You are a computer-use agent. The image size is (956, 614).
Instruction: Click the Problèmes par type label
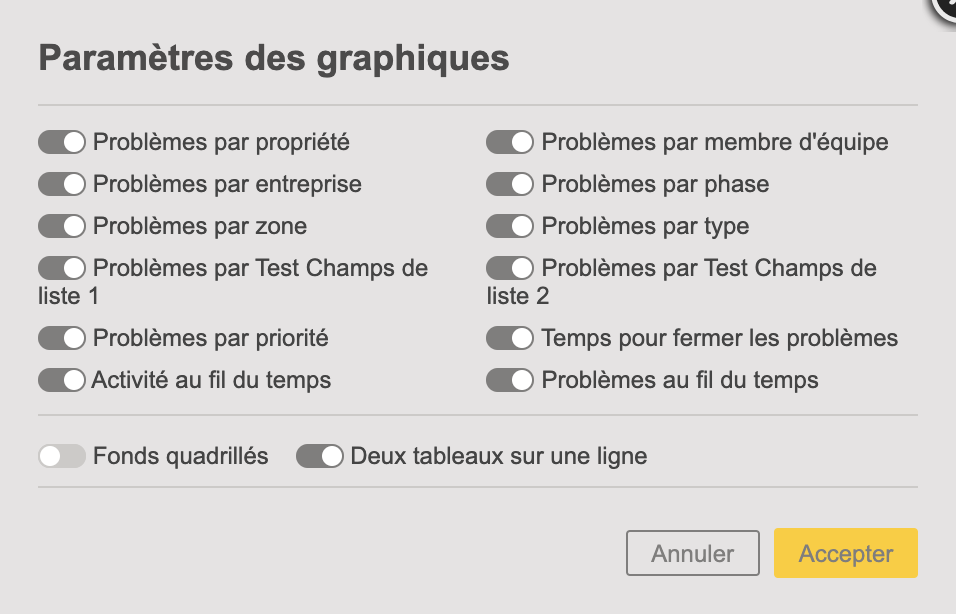pos(645,227)
